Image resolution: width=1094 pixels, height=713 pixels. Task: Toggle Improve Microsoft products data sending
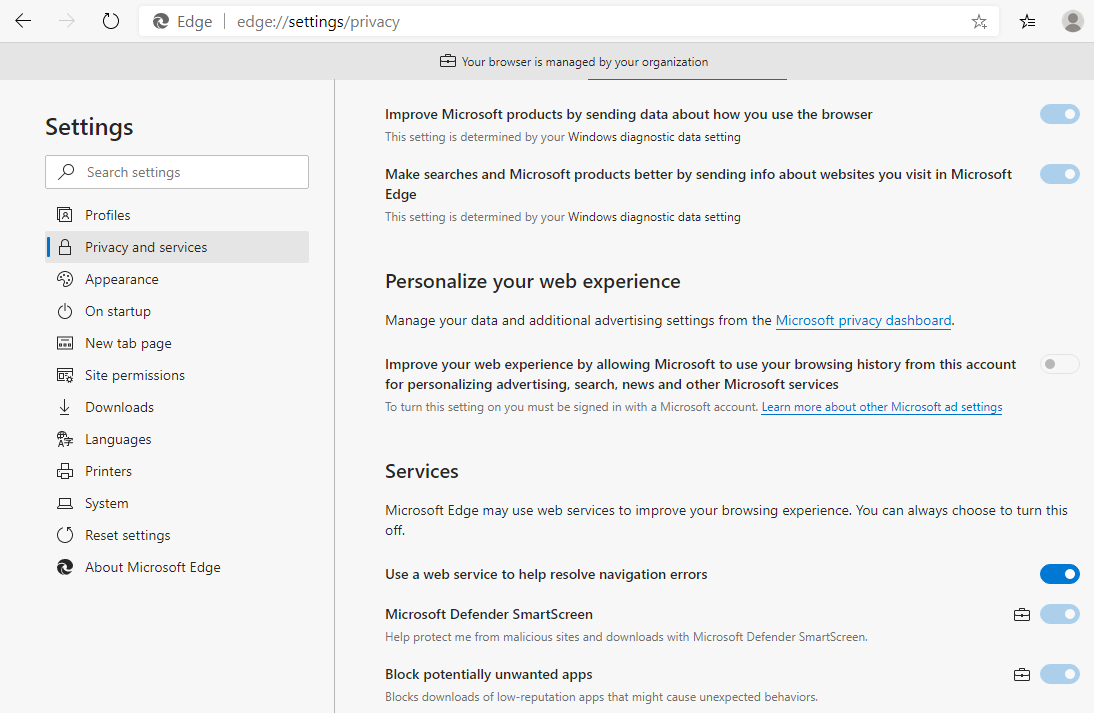point(1060,114)
